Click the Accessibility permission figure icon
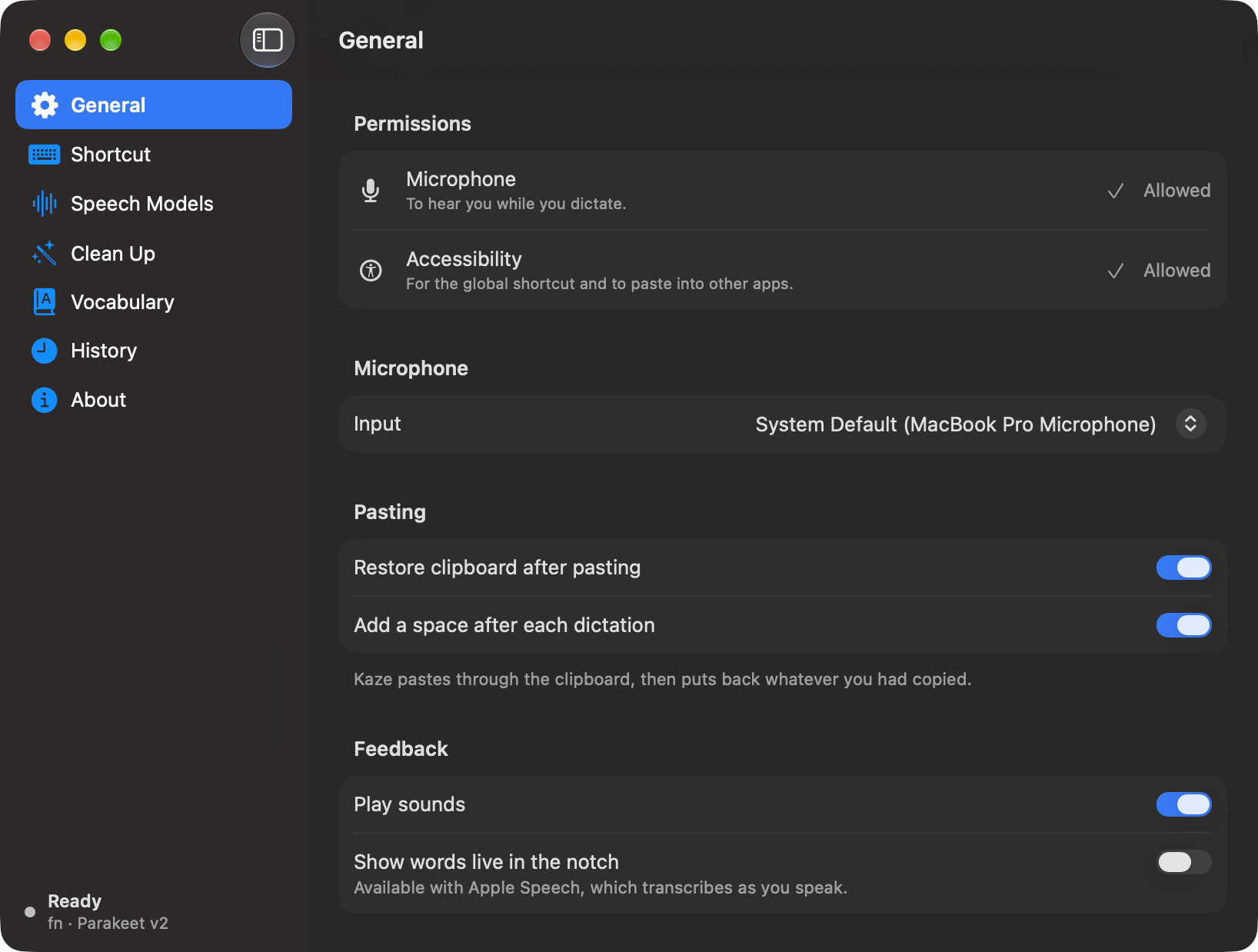The width and height of the screenshot is (1258, 952). 371,271
